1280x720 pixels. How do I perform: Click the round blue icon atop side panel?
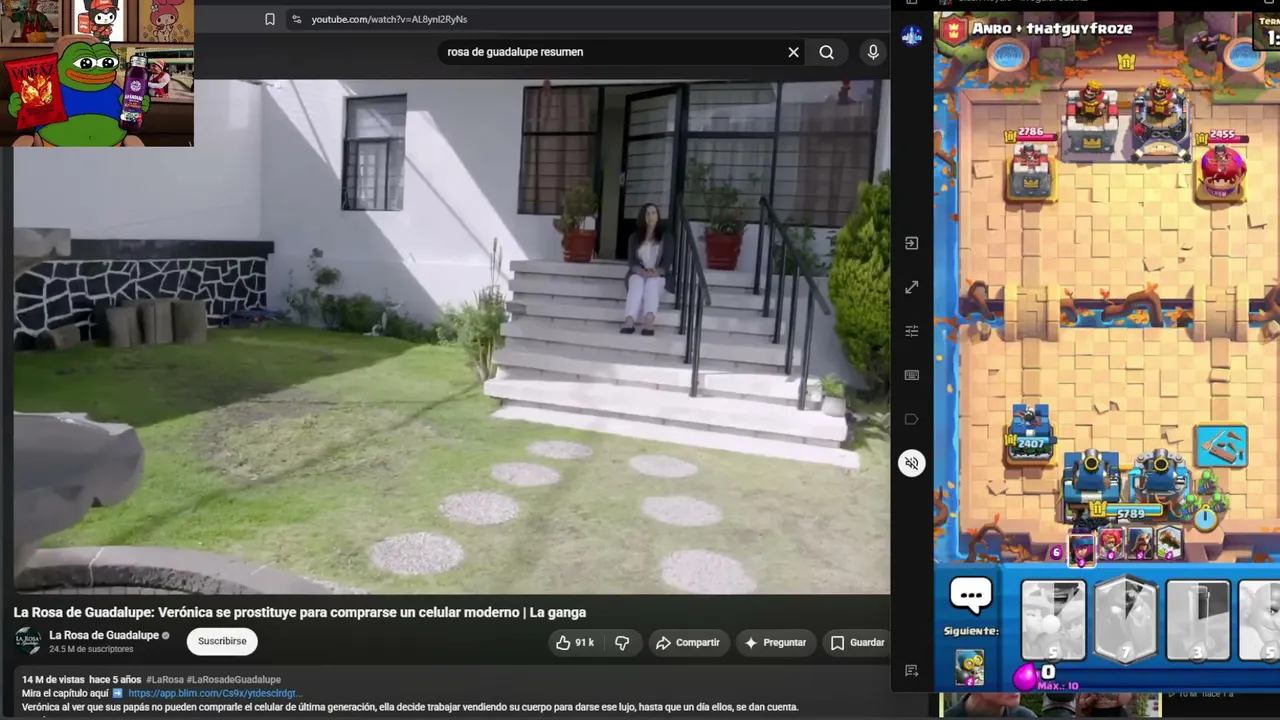pos(911,36)
